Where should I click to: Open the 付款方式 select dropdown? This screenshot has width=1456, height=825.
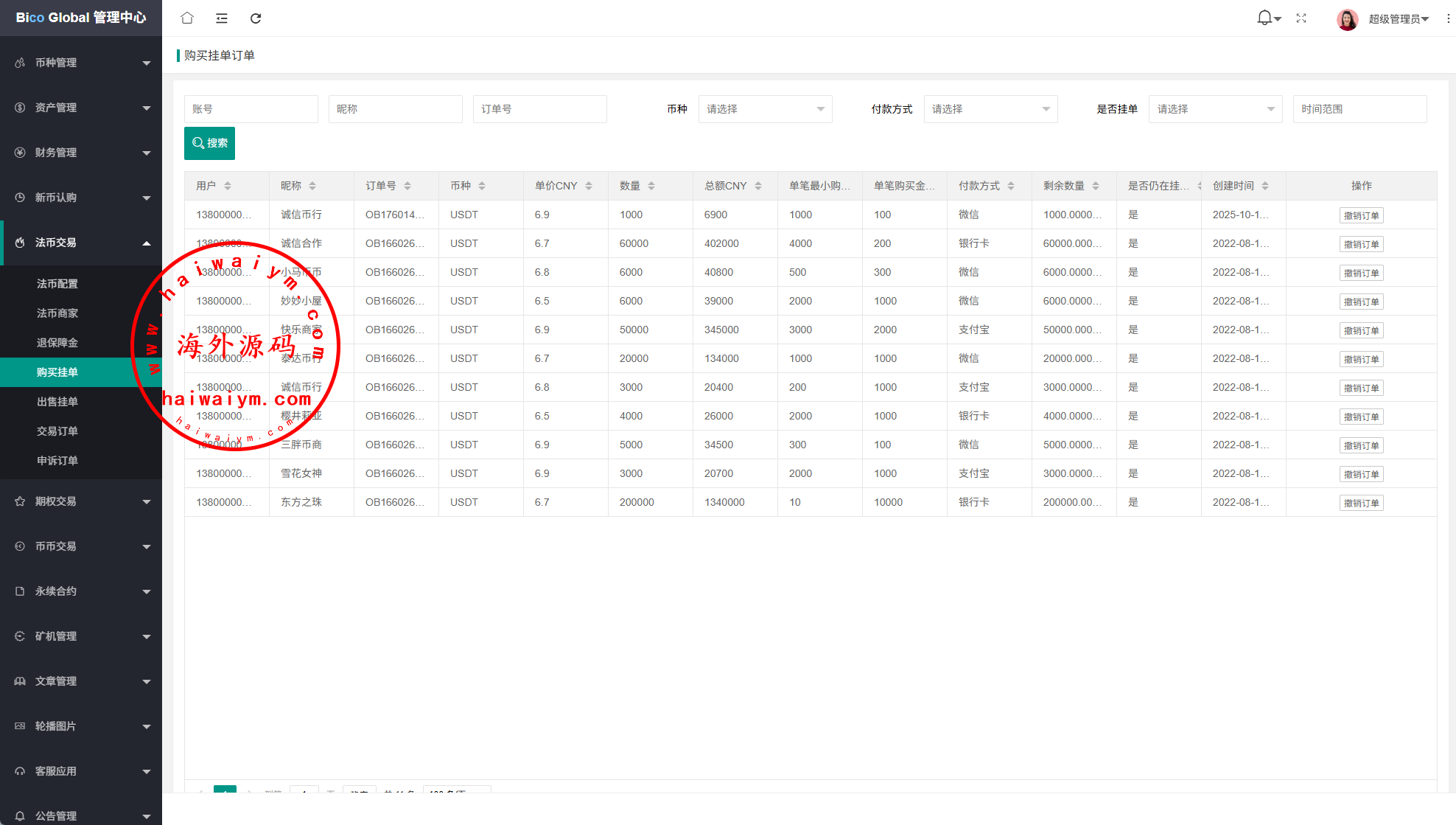pyautogui.click(x=990, y=109)
